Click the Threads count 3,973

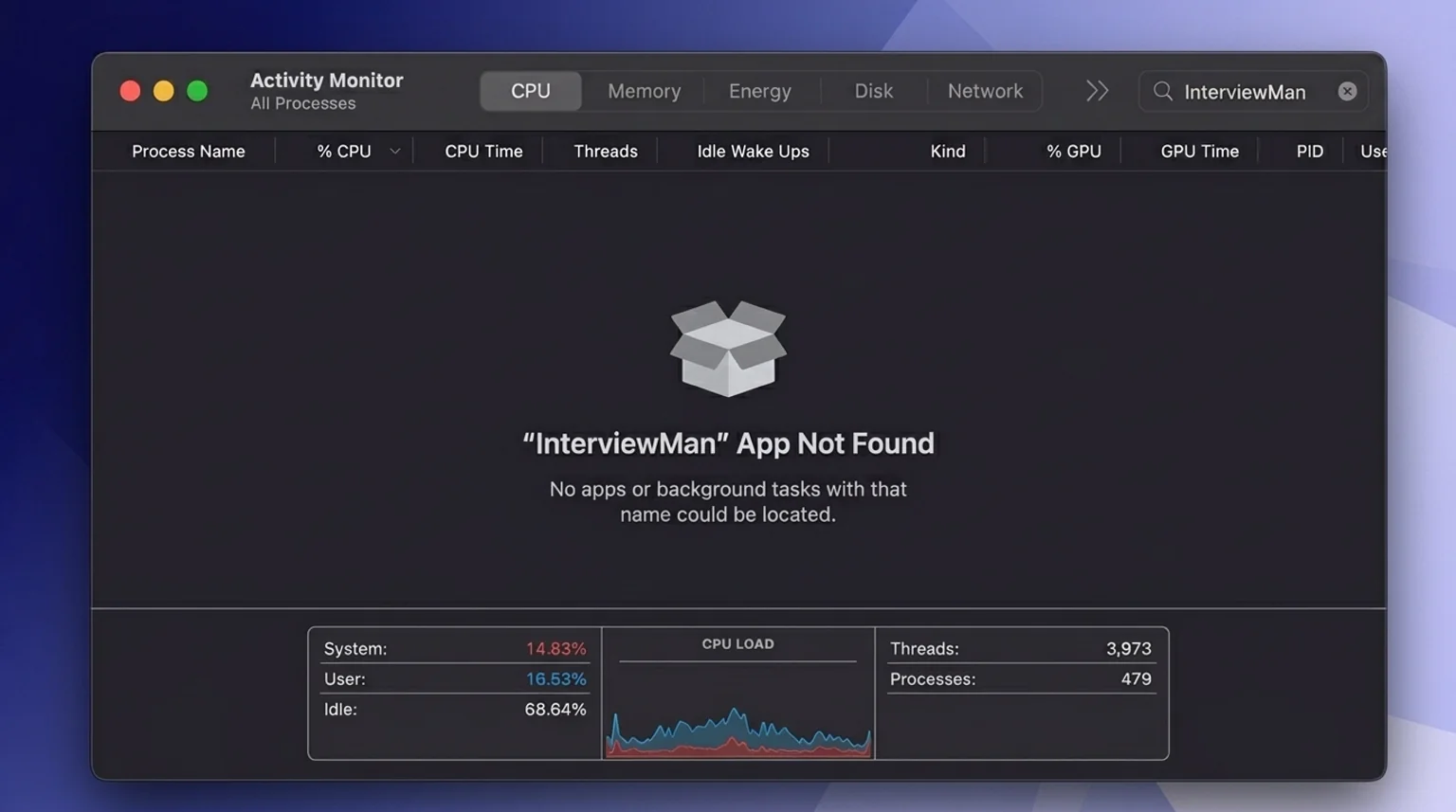click(x=1129, y=649)
